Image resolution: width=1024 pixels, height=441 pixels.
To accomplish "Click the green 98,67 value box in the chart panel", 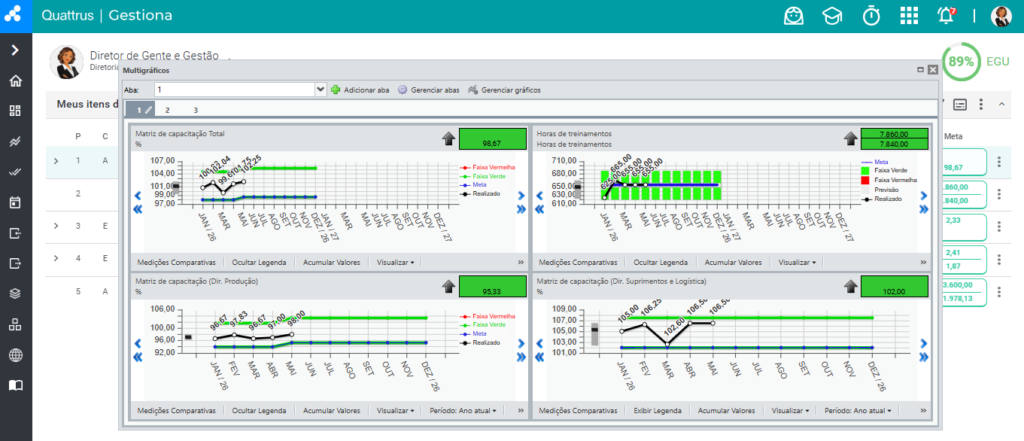I will click(492, 139).
